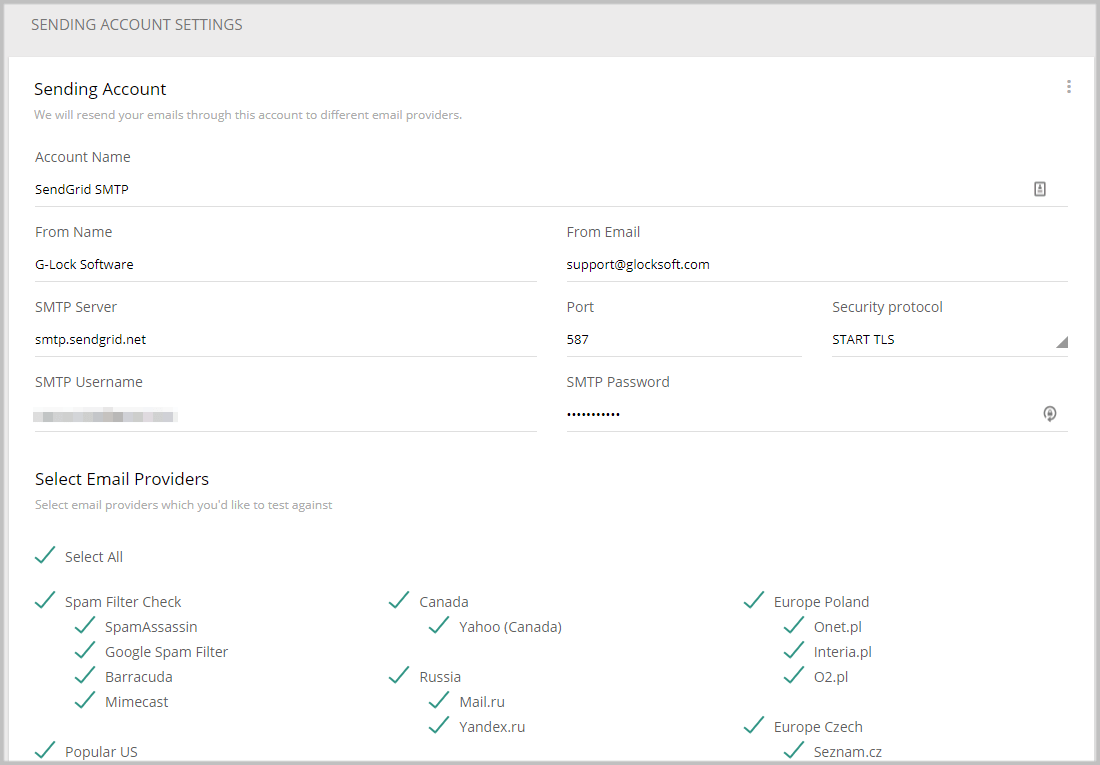Uncheck the Seznam.cz provider
This screenshot has height=765, width=1100.
pyautogui.click(x=793, y=750)
